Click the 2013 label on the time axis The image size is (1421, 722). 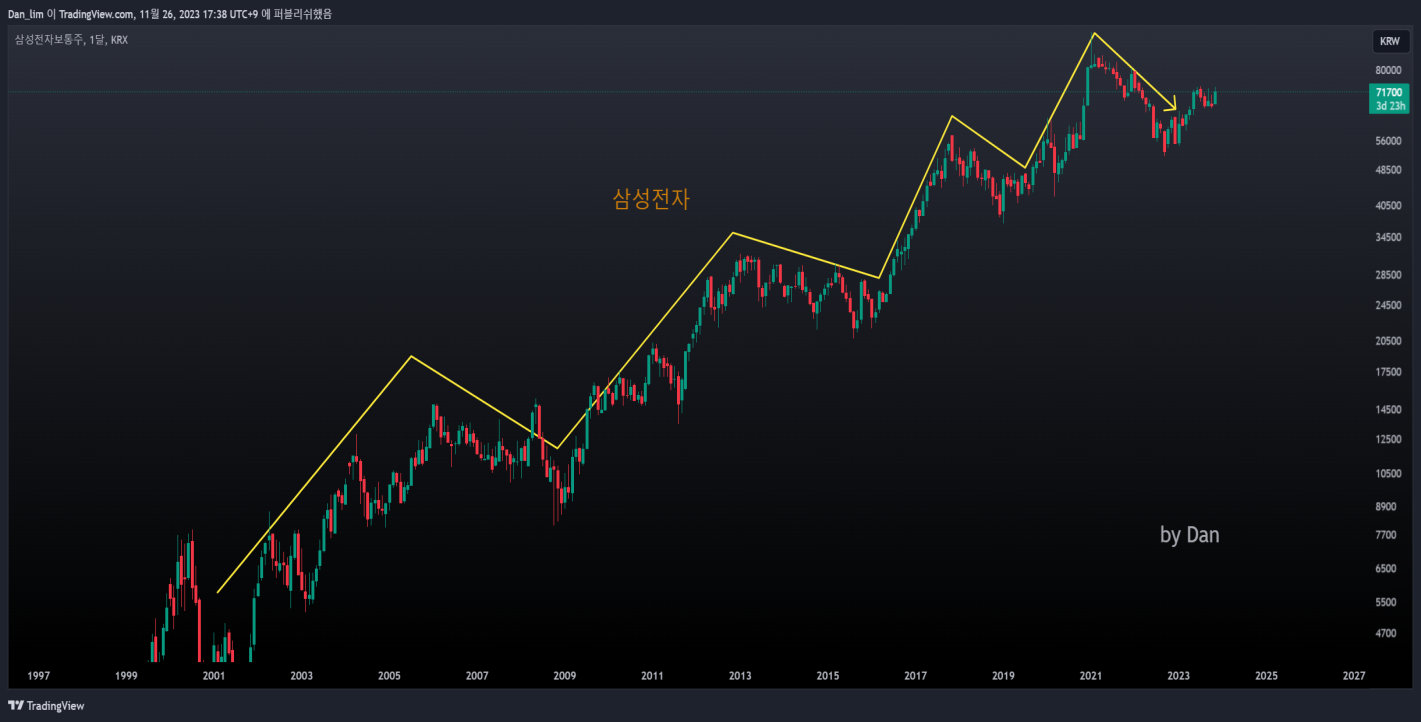coord(740,676)
